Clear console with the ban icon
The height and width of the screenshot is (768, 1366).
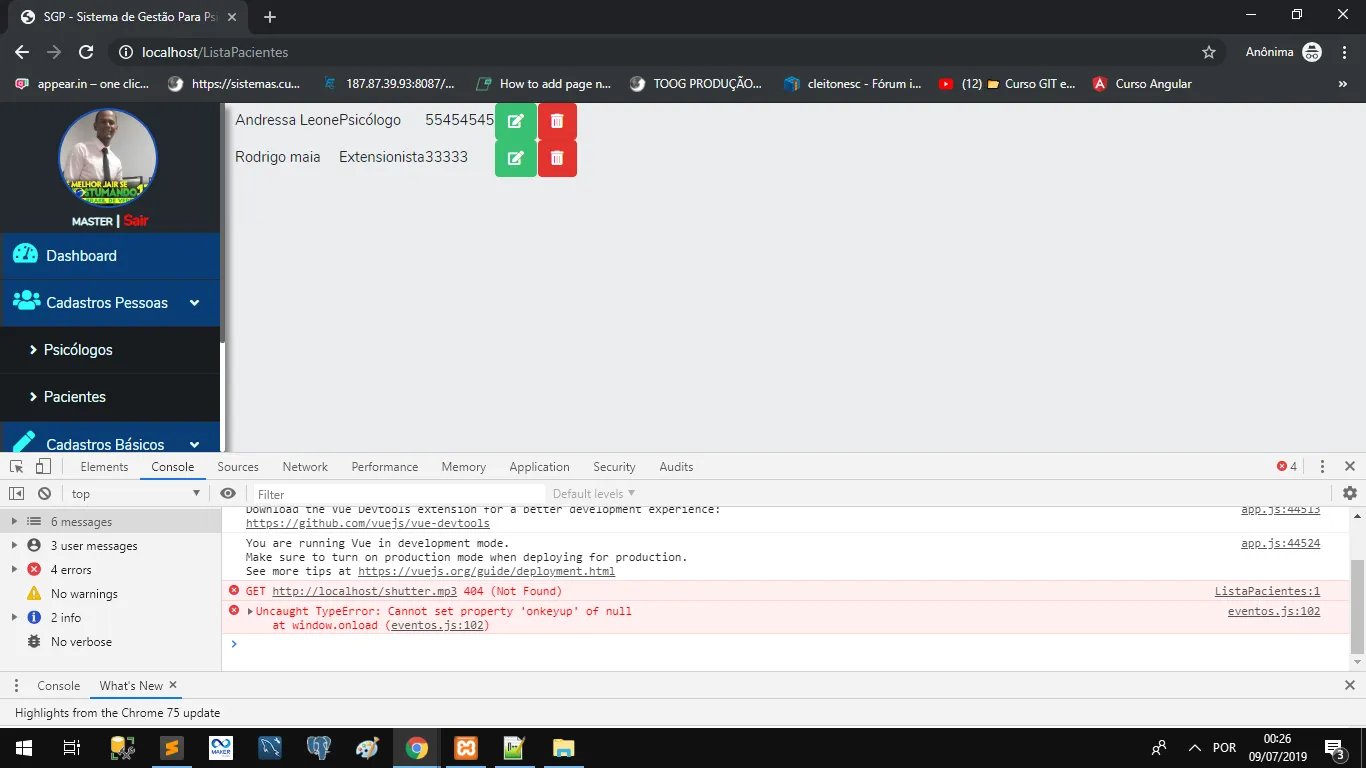[45, 493]
